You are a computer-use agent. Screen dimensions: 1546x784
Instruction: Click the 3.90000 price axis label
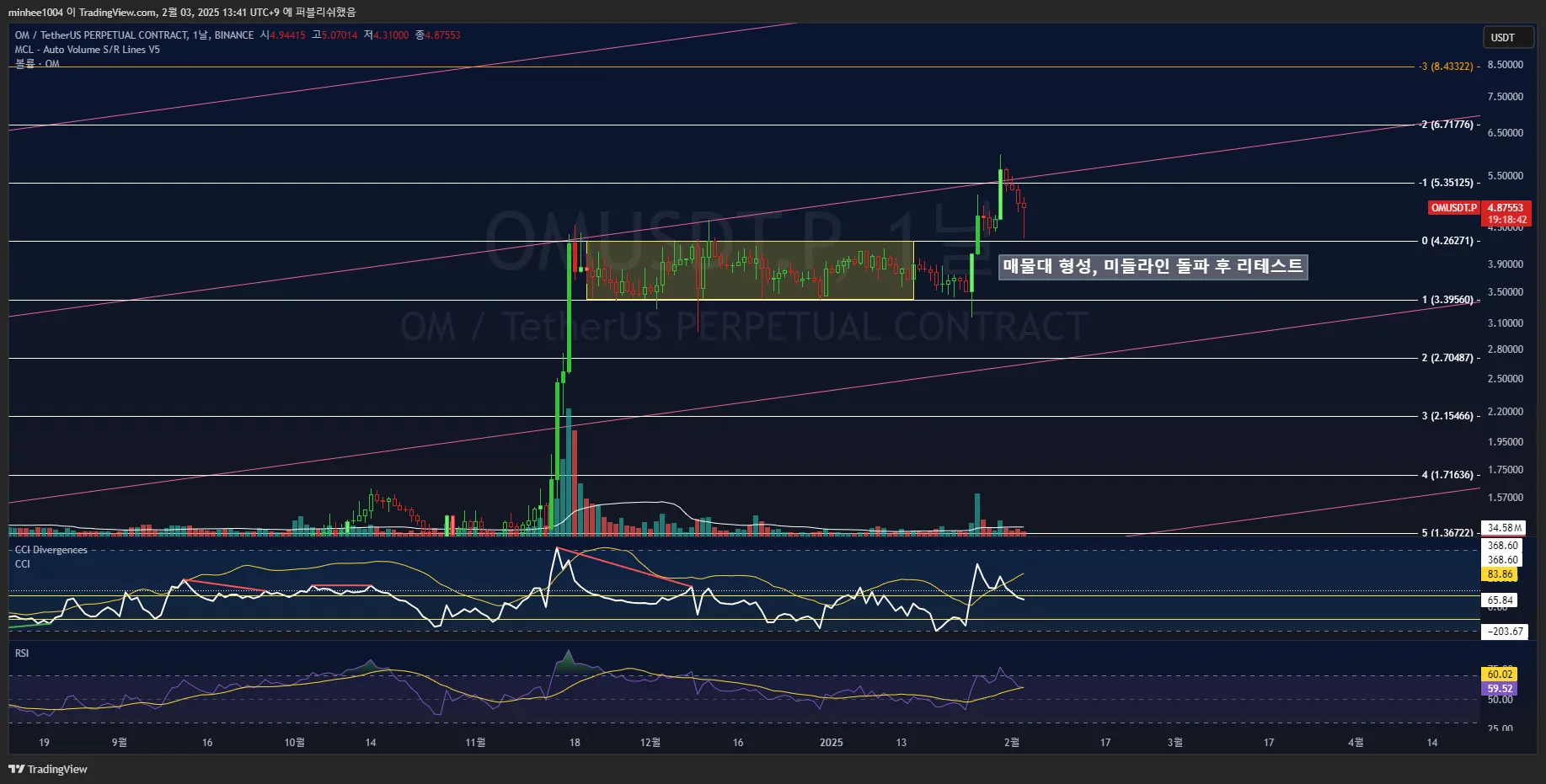[x=1506, y=264]
